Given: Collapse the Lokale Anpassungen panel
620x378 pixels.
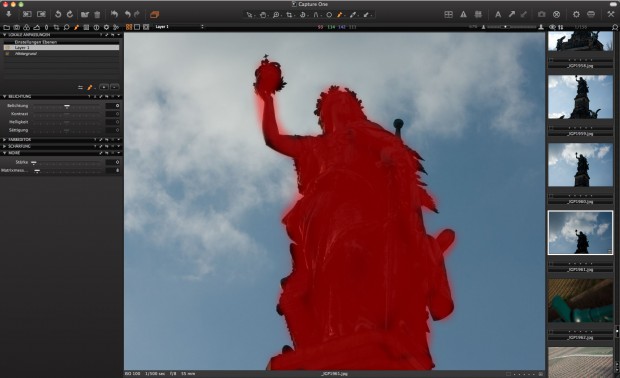Looking at the screenshot, I should point(5,35).
